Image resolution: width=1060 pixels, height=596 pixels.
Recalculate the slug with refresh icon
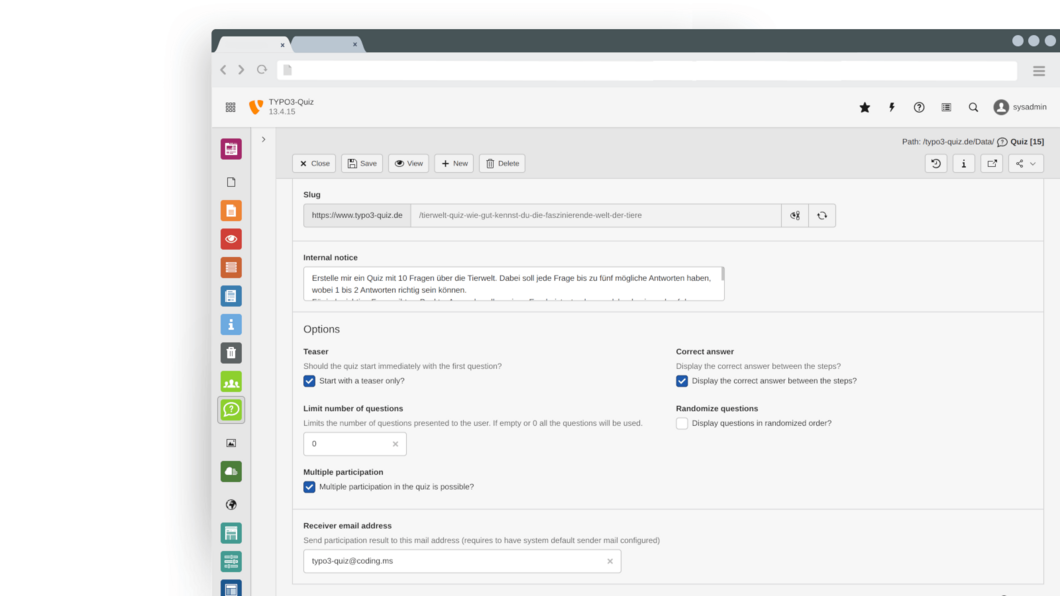point(822,216)
